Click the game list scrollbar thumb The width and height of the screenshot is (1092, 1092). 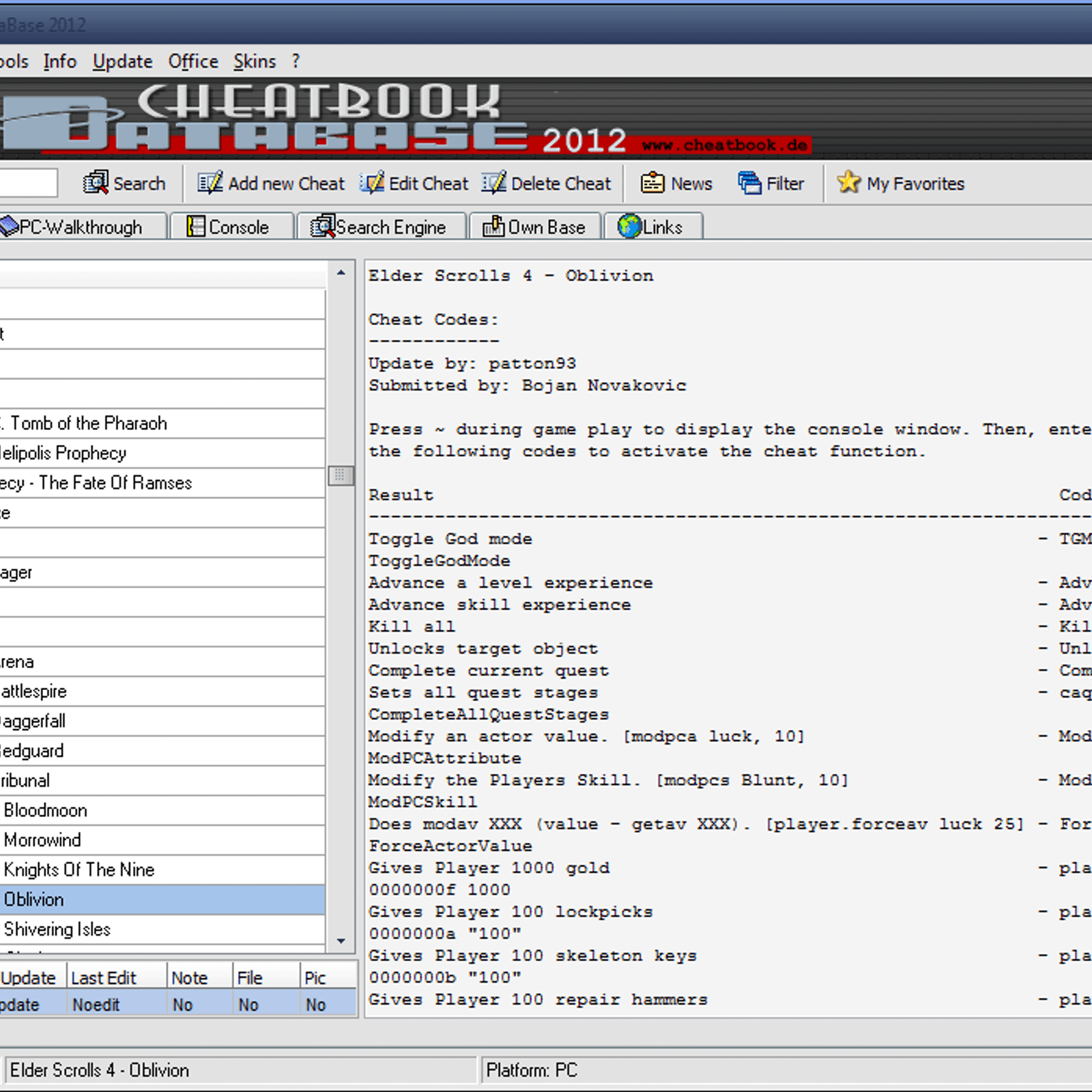tap(341, 475)
